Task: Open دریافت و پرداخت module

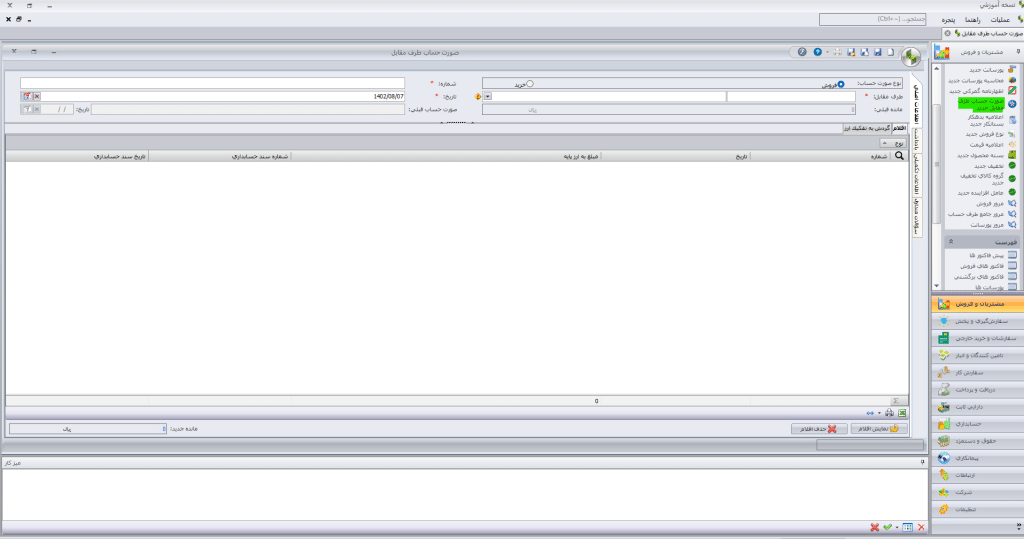Action: point(978,389)
